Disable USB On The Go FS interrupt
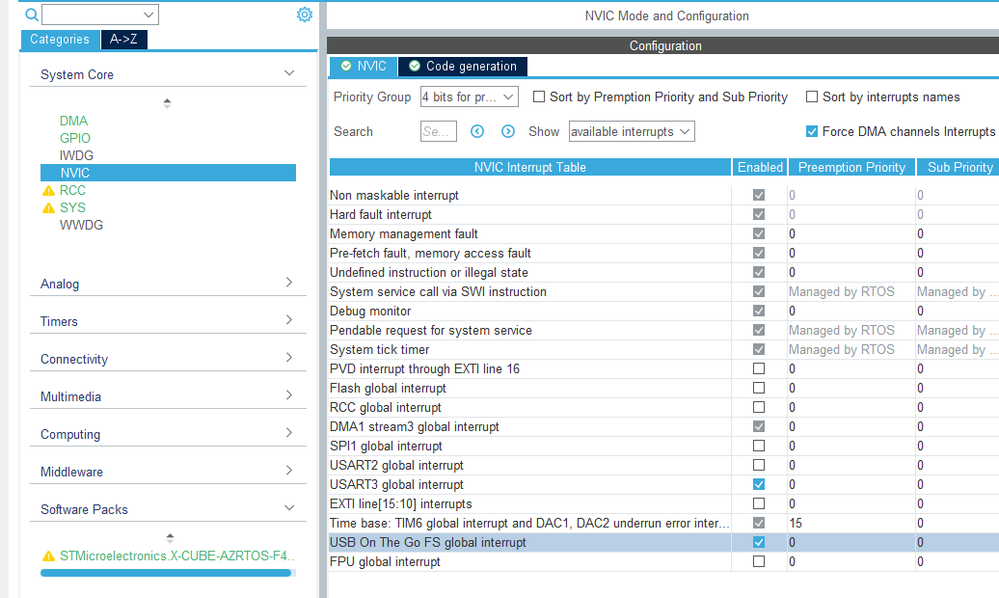 point(759,542)
